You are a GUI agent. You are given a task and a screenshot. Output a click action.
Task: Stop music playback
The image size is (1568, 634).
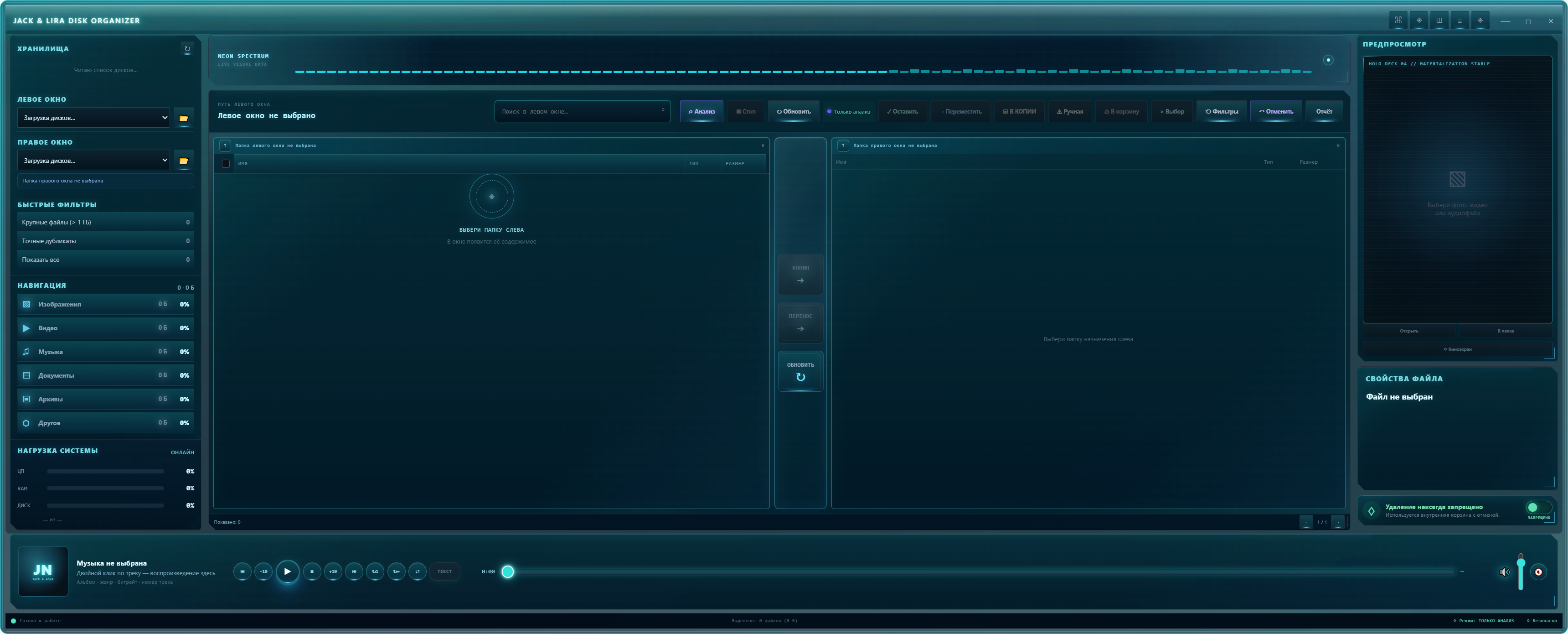coord(312,571)
